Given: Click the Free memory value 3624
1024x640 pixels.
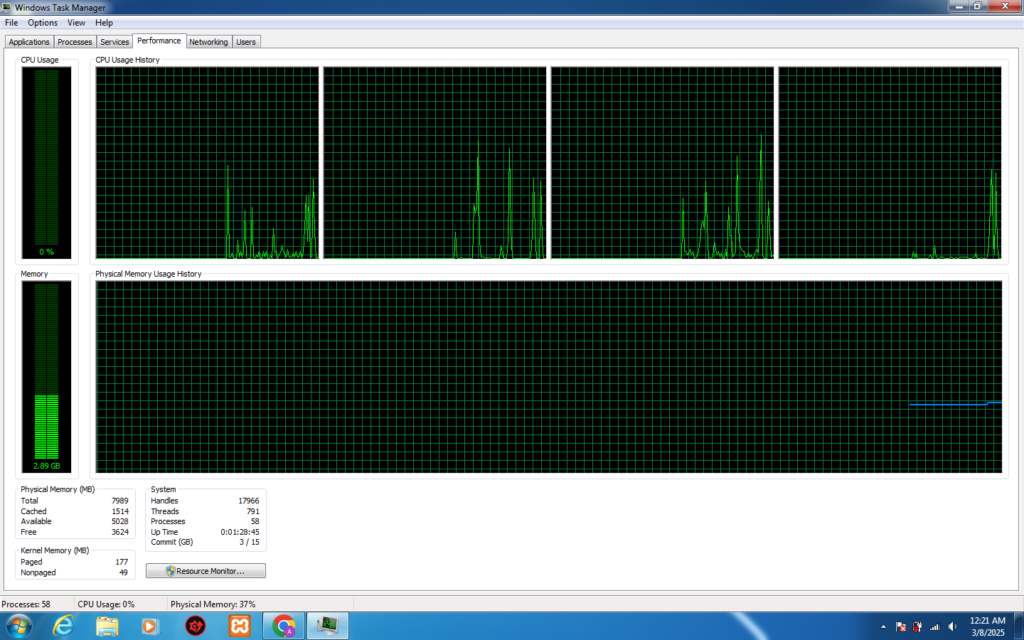Looking at the screenshot, I should (120, 532).
